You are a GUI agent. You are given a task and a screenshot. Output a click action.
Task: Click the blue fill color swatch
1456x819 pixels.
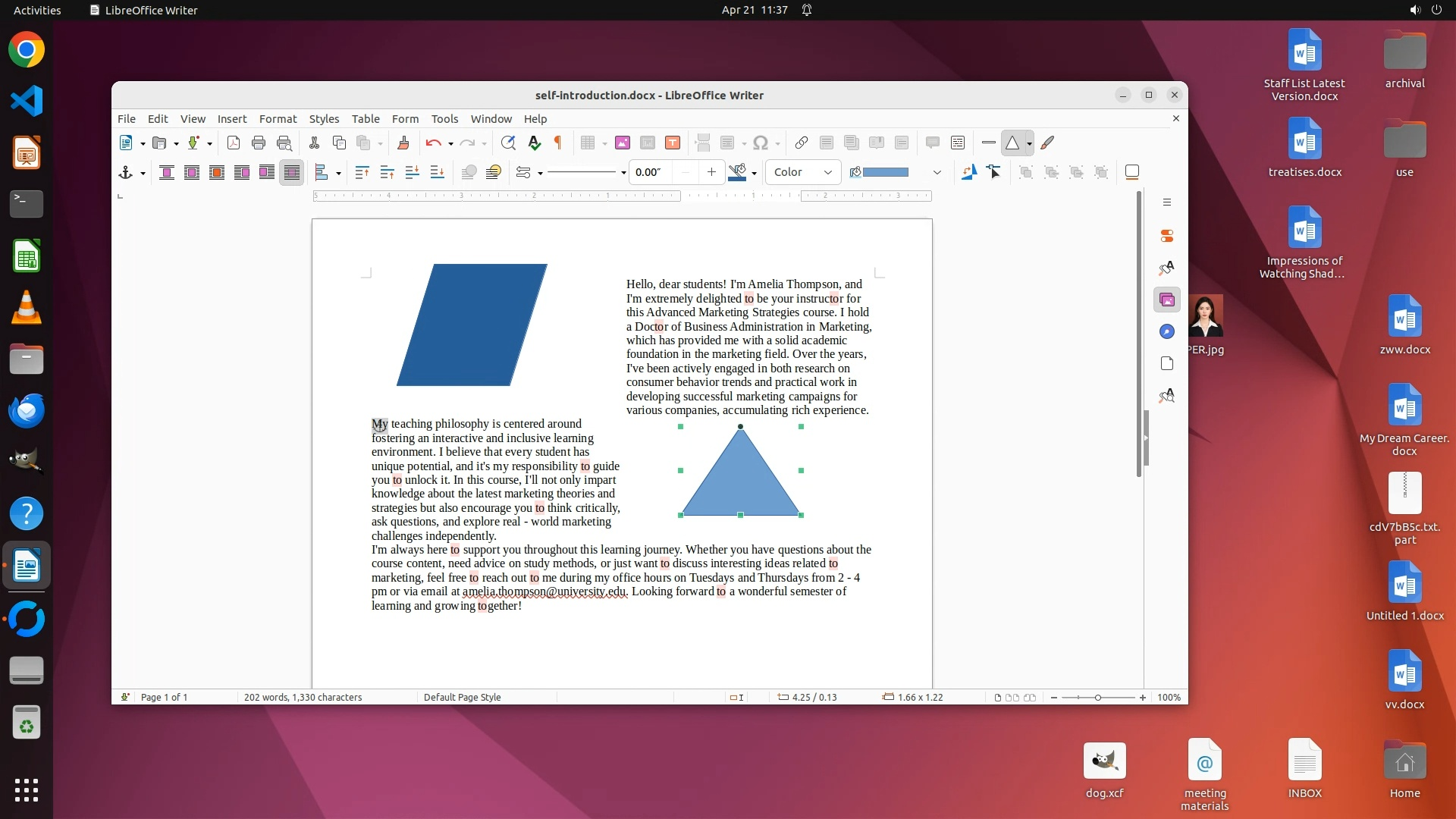(x=886, y=172)
